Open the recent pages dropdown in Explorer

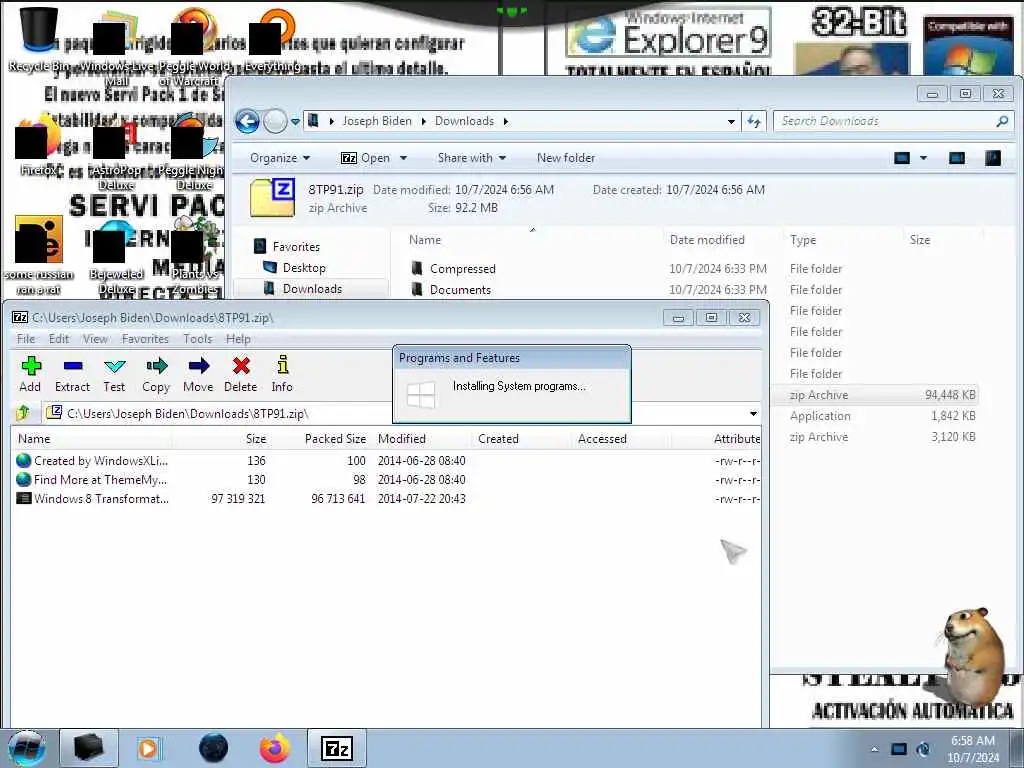(x=295, y=121)
